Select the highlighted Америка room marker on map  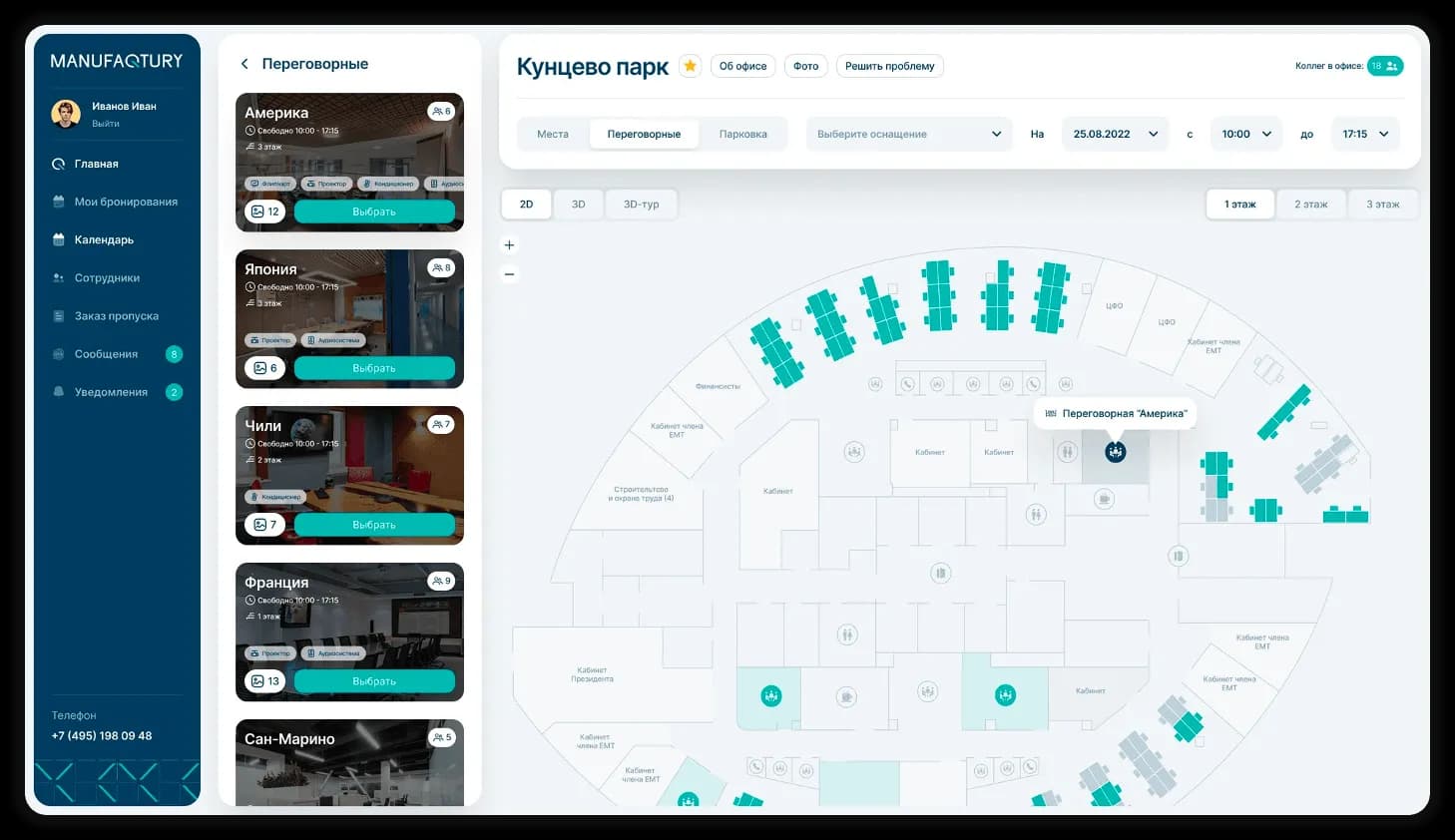[x=1115, y=452]
